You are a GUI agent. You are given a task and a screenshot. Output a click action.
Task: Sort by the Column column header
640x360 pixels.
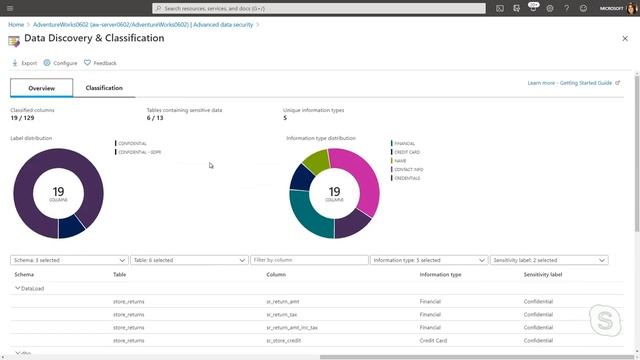click(276, 275)
